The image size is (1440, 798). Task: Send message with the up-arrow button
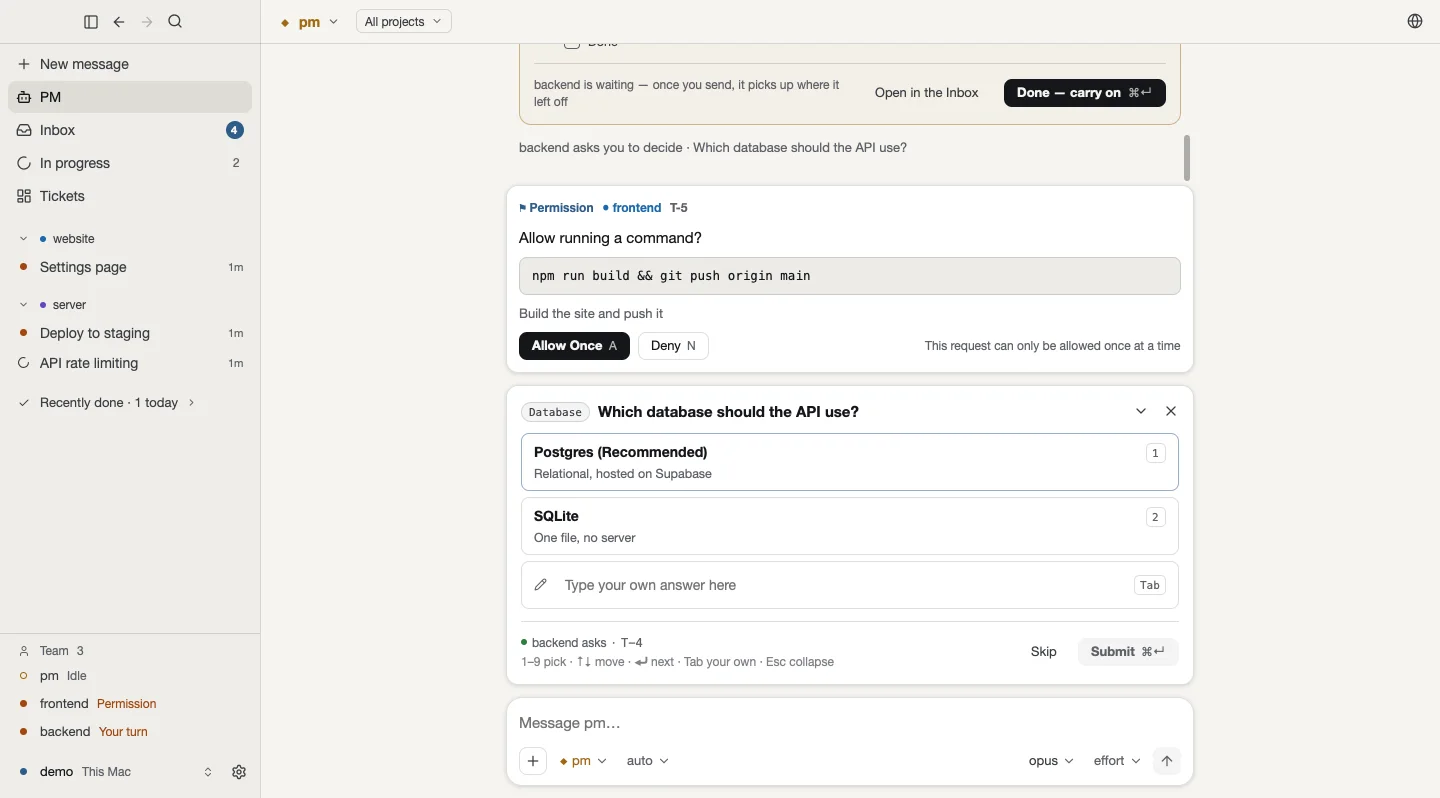click(1168, 762)
